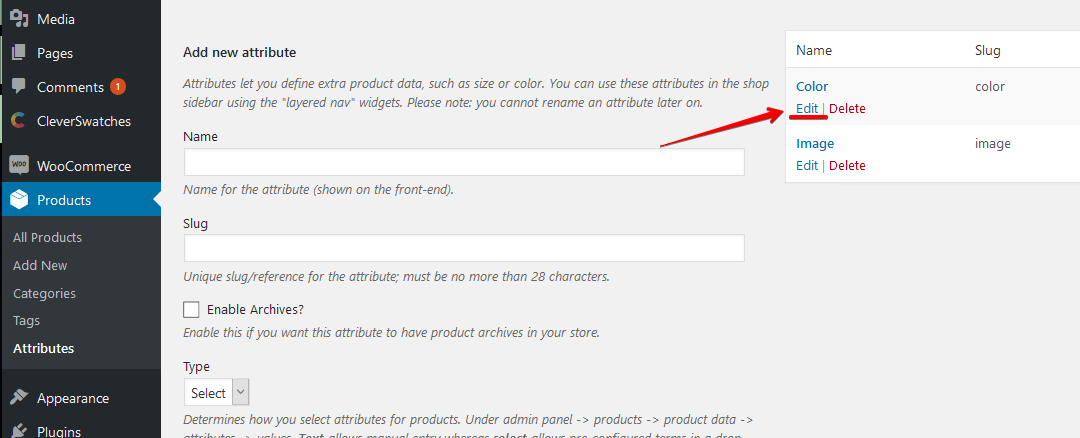
Task: Click the Appearance paintbrush icon
Action: [x=19, y=397]
